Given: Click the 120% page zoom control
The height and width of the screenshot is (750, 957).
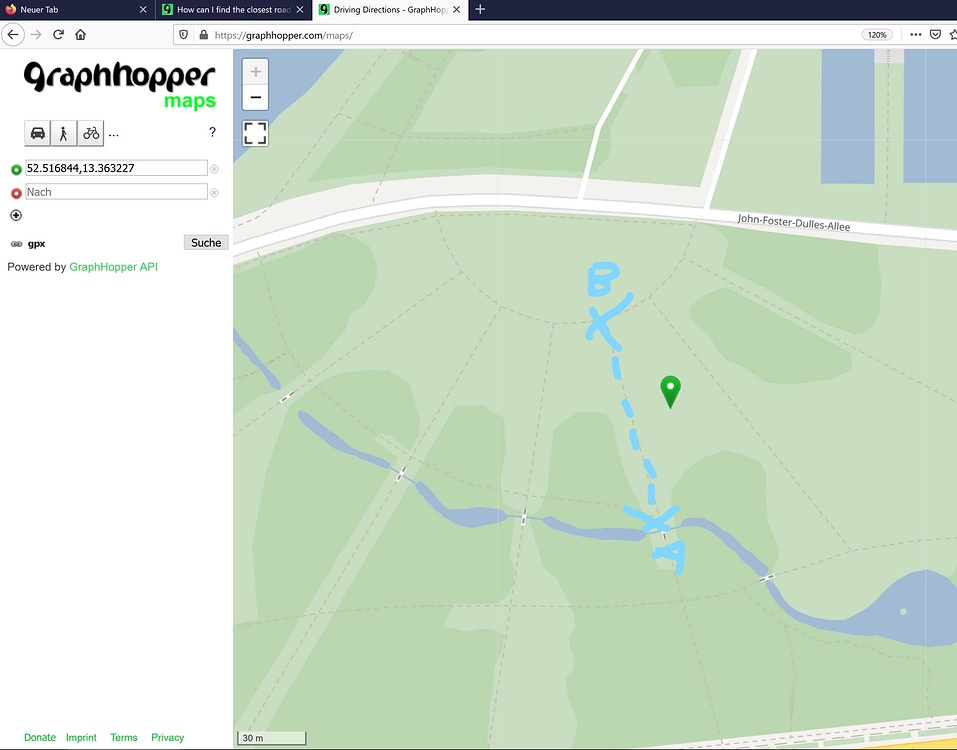Looking at the screenshot, I should [876, 34].
